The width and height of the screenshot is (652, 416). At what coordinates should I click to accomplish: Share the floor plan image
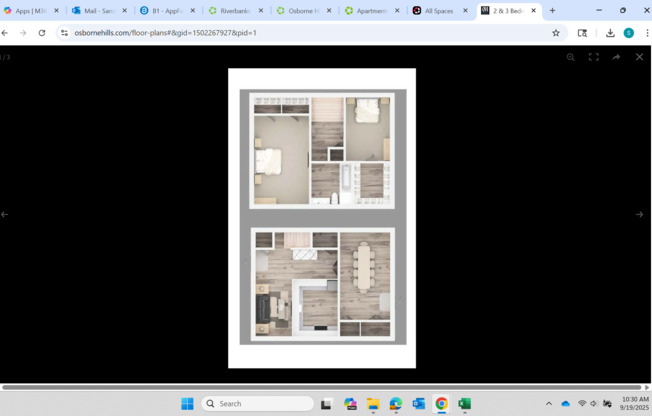[x=616, y=57]
